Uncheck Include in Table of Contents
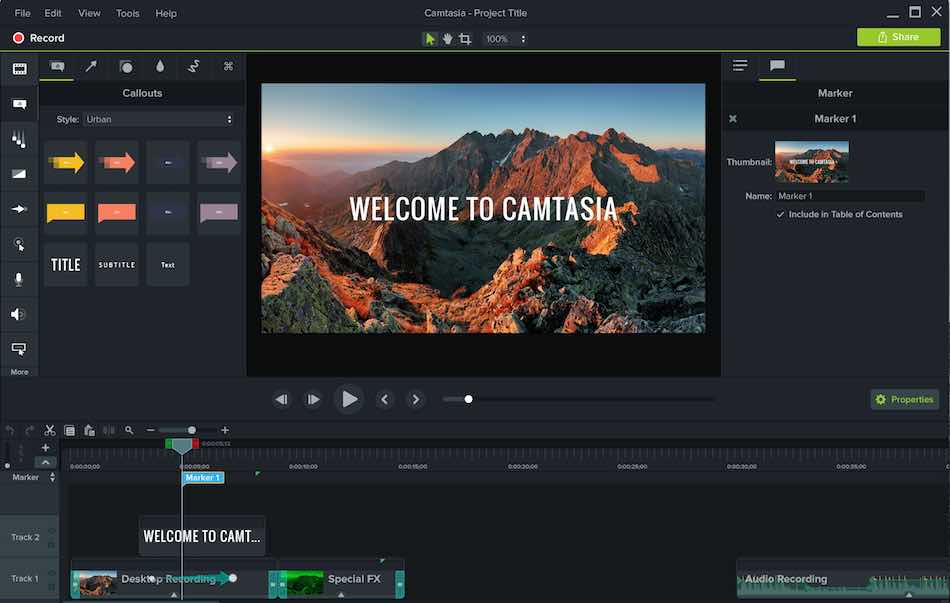Screen dimensions: 950x603 (x=780, y=215)
